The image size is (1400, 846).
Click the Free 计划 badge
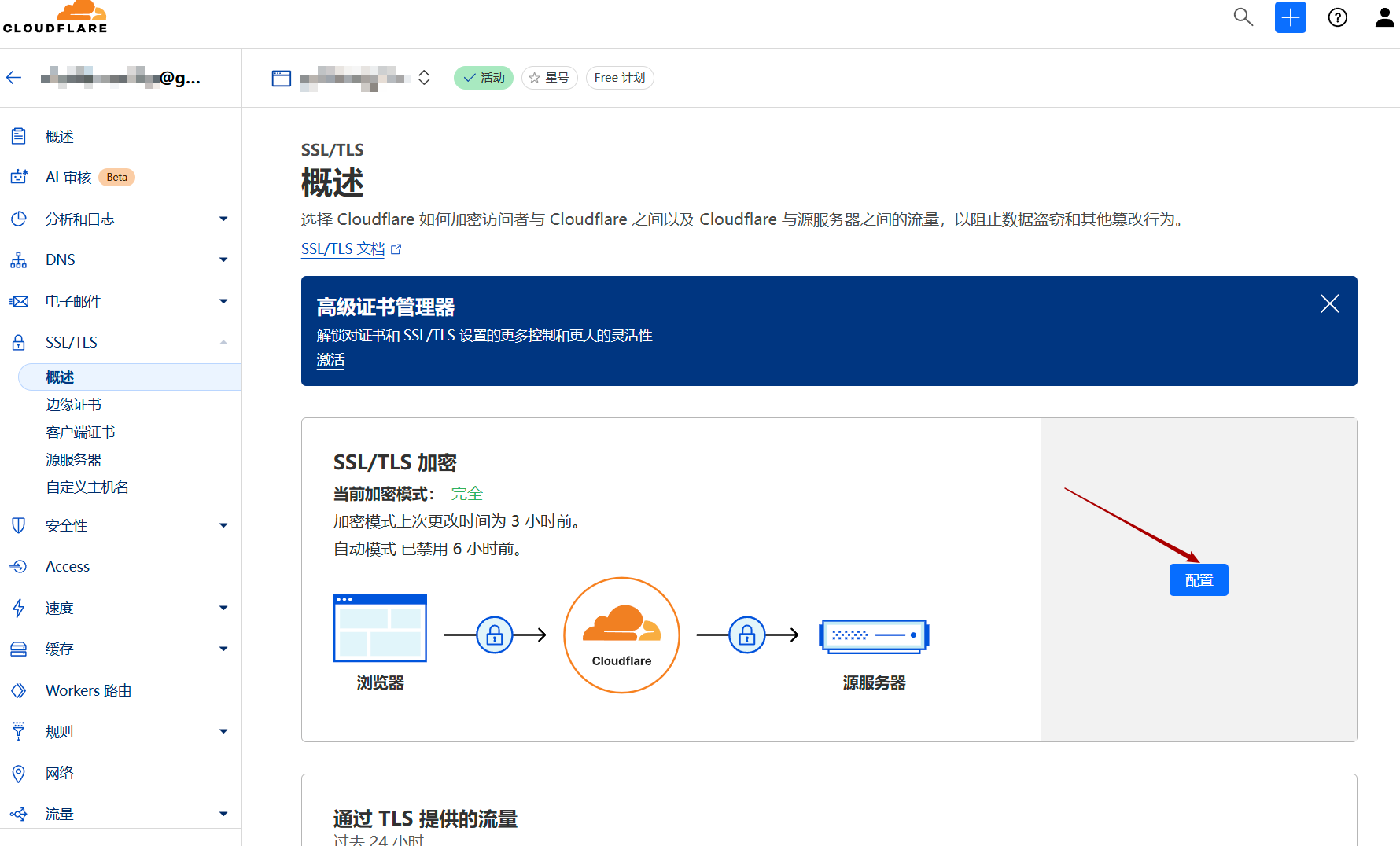pos(619,78)
